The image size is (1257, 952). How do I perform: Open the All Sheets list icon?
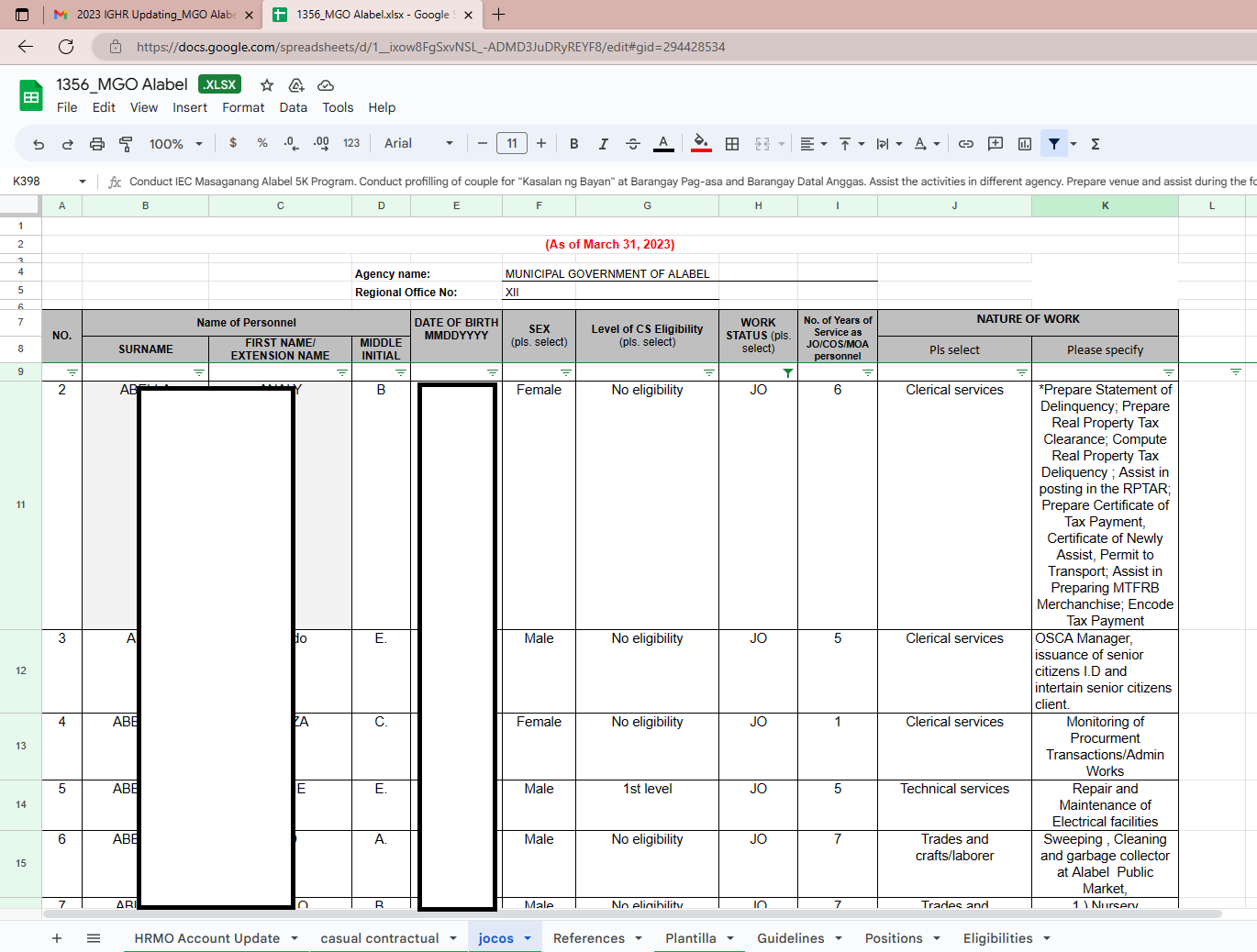click(94, 938)
